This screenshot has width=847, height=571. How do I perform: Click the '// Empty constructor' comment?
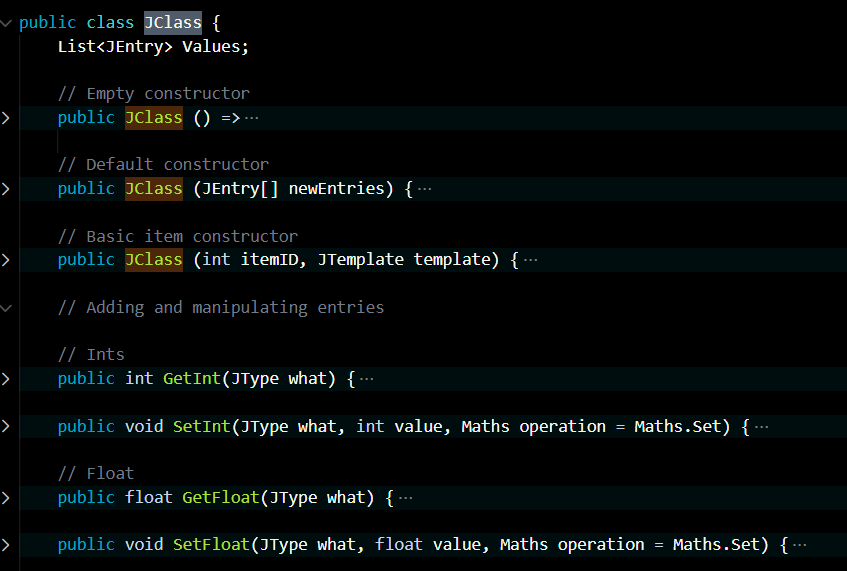tap(153, 94)
